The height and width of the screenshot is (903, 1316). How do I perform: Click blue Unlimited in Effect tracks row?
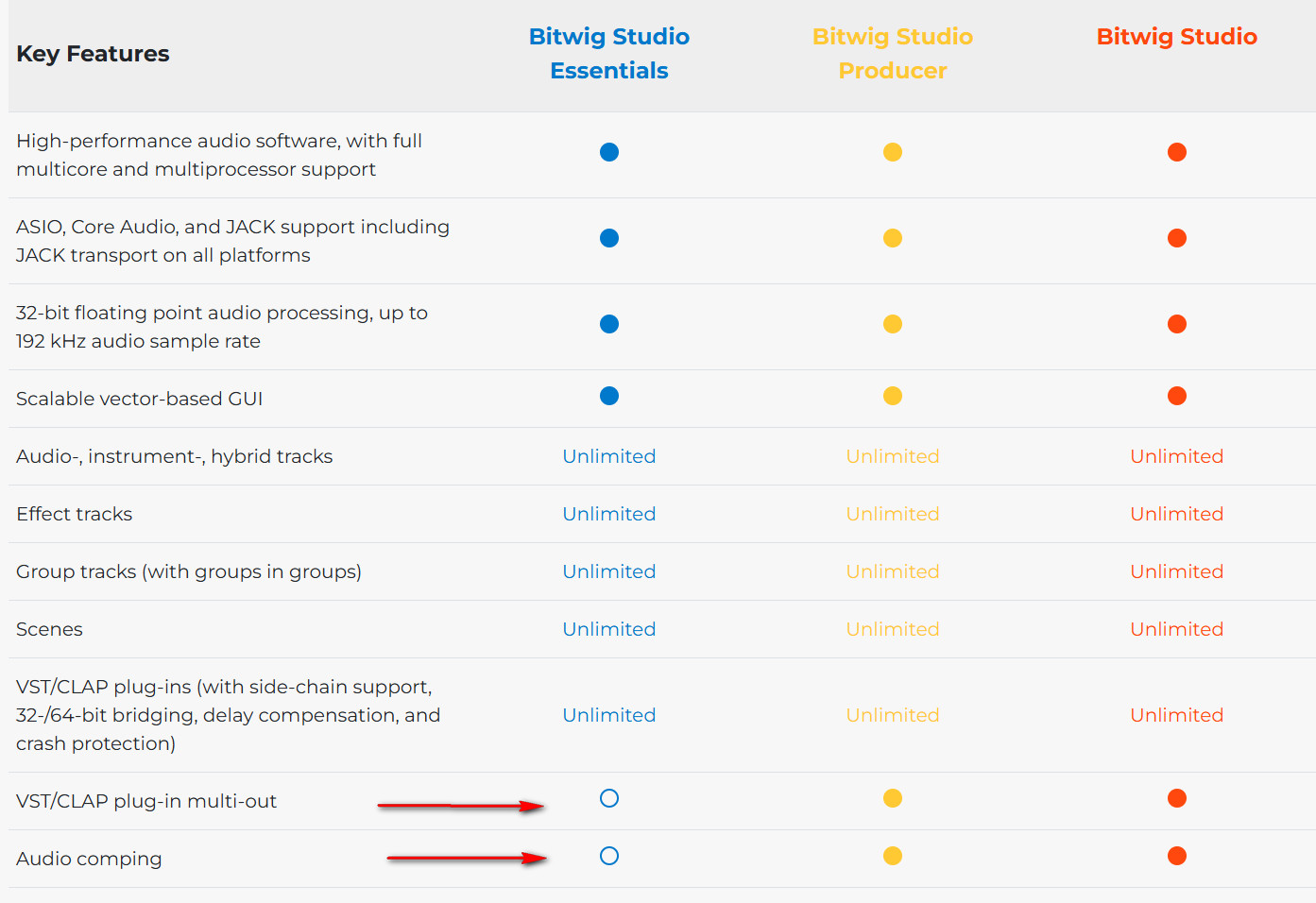pyautogui.click(x=609, y=514)
